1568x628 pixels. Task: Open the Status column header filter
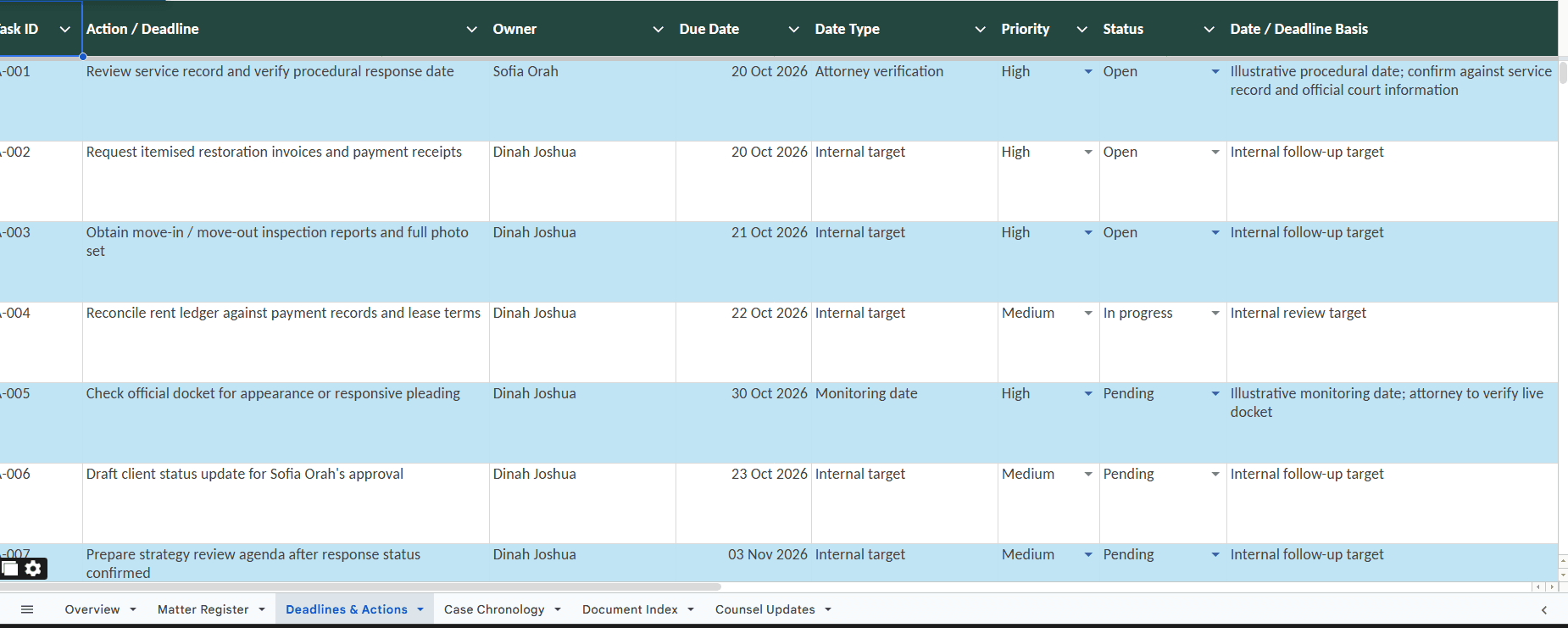pos(1209,30)
